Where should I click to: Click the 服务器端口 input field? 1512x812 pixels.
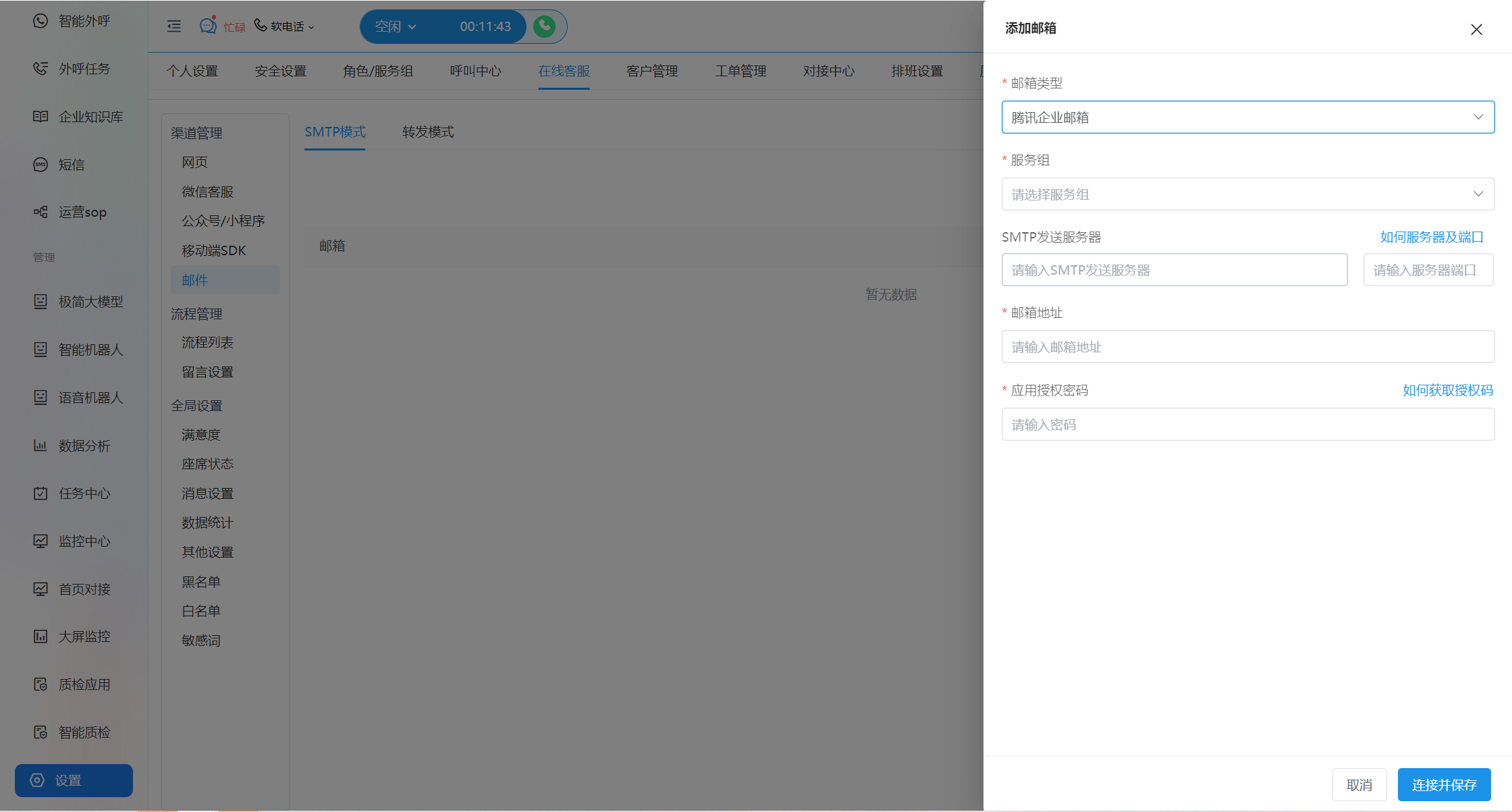(1428, 270)
